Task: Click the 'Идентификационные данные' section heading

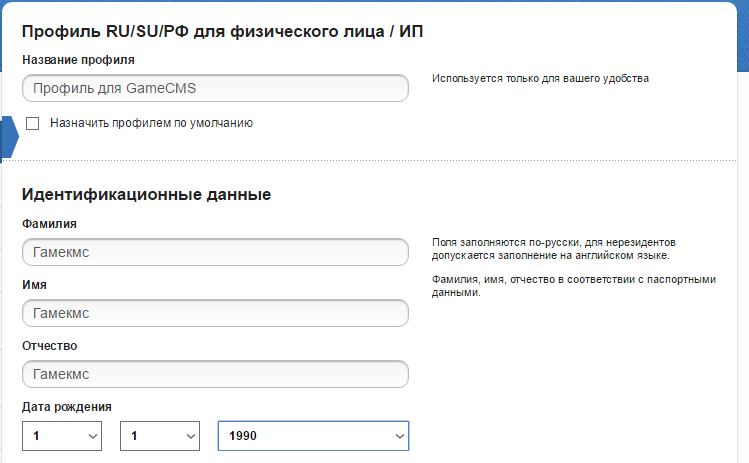Action: coord(146,194)
